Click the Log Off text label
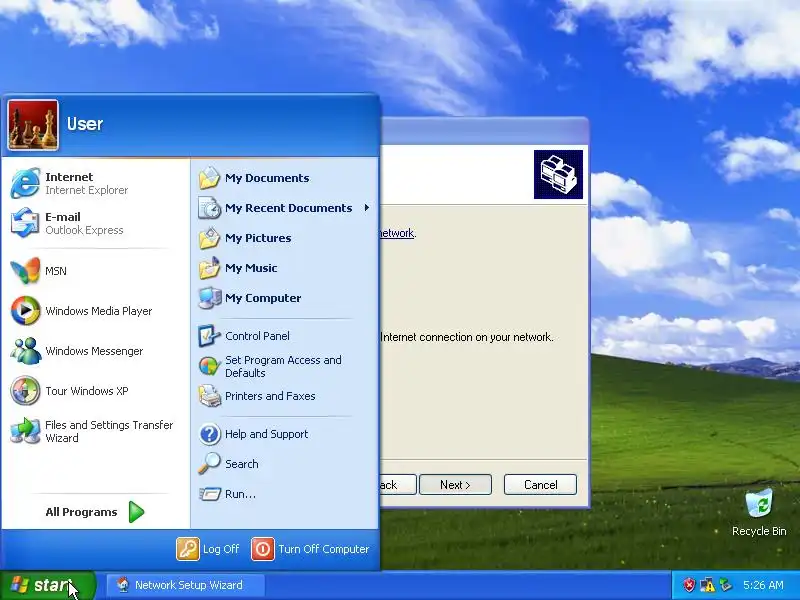The height and width of the screenshot is (600, 800). [x=221, y=549]
